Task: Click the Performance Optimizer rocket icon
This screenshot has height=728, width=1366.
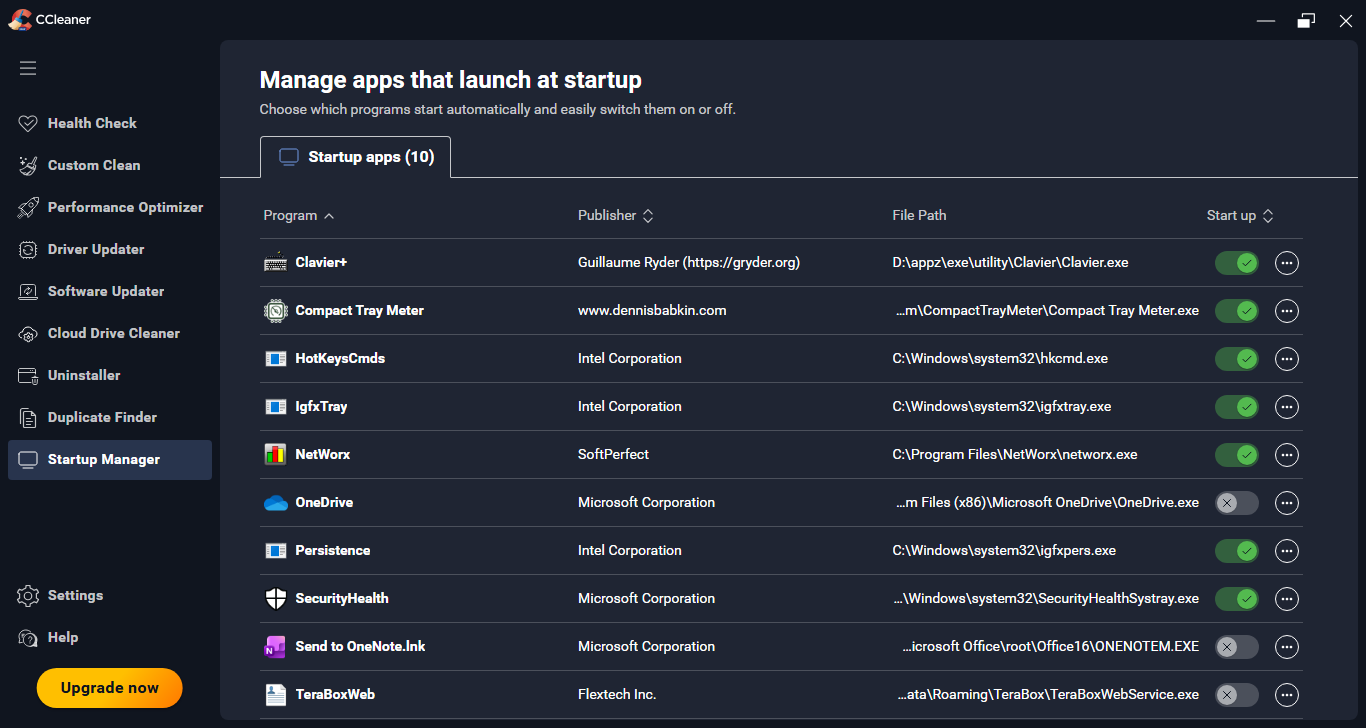Action: [28, 208]
